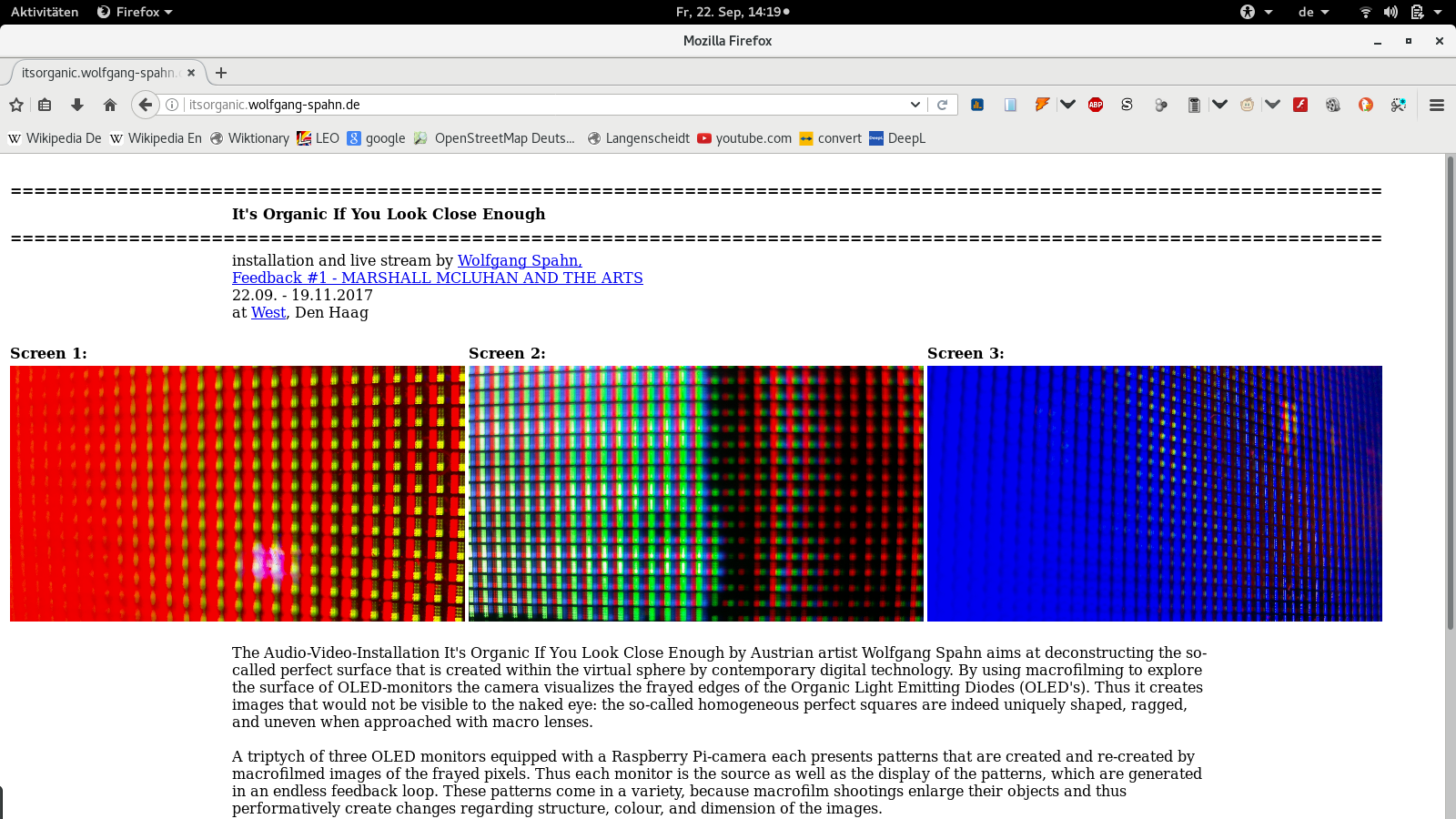
Task: Open the Aktivitäten menu
Action: tap(44, 12)
